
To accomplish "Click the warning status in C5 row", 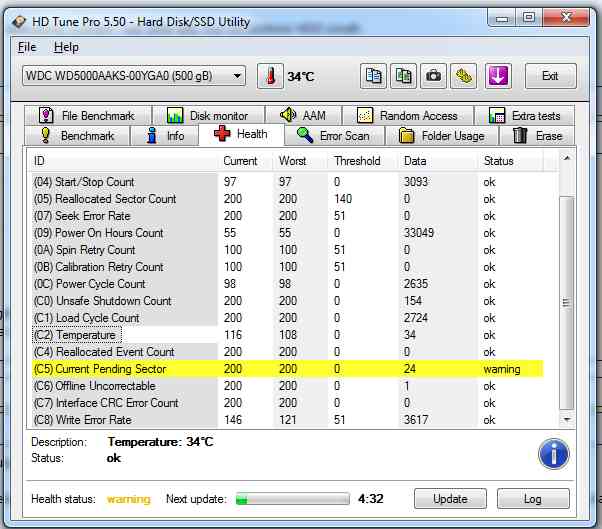I will click(x=502, y=369).
